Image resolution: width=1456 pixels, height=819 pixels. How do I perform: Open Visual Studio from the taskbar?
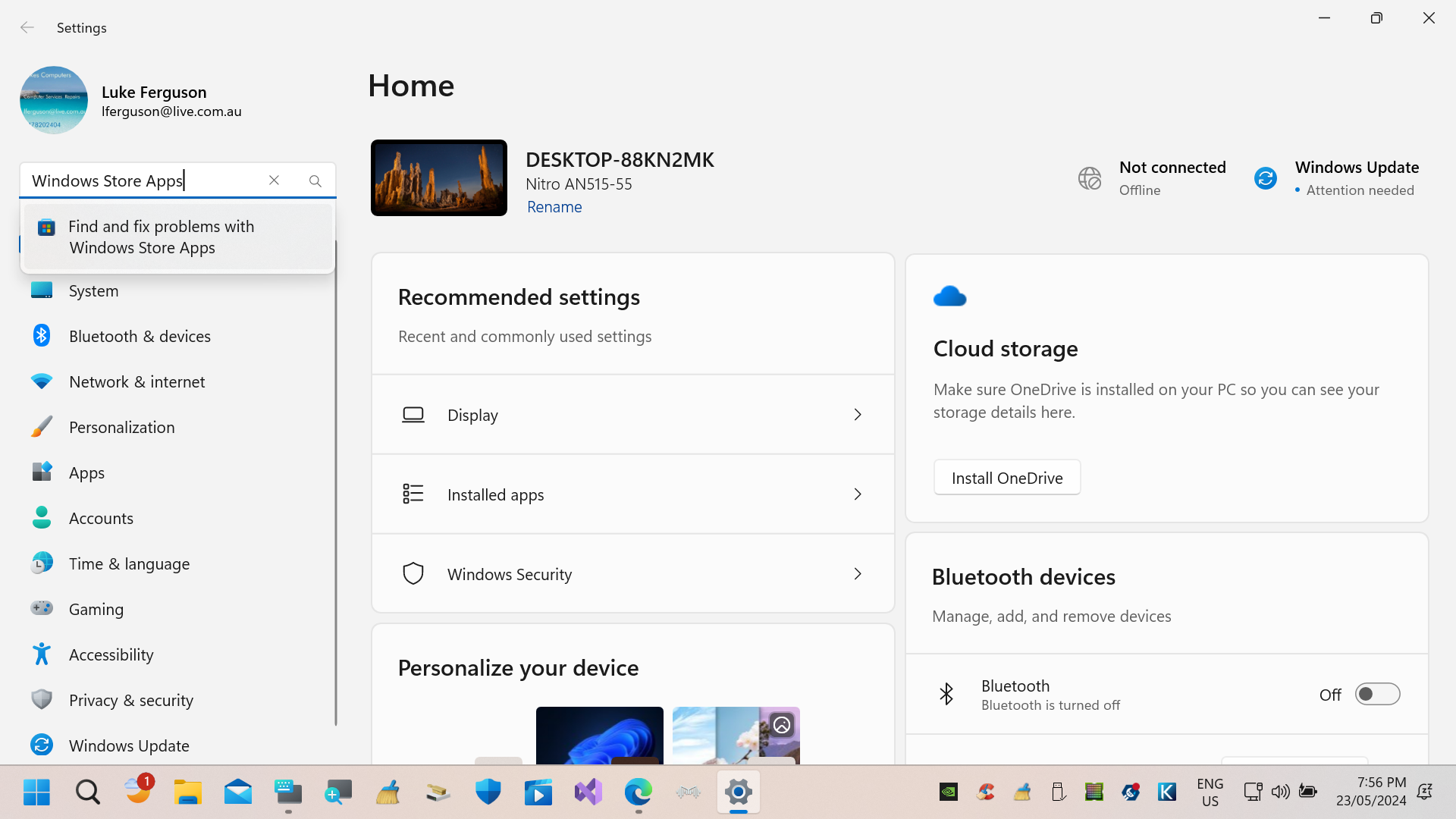pos(588,792)
